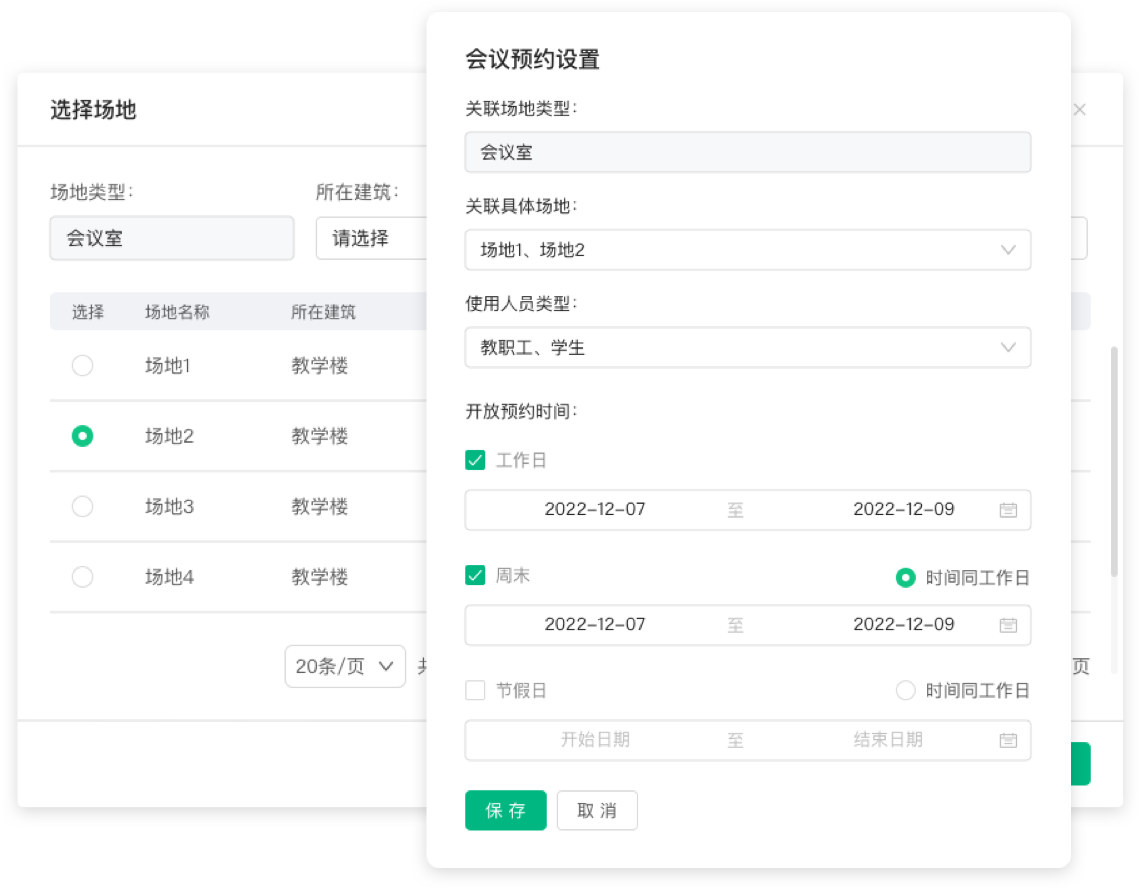Uncheck the 工作日 checkbox
The image size is (1142, 888).
point(475,460)
